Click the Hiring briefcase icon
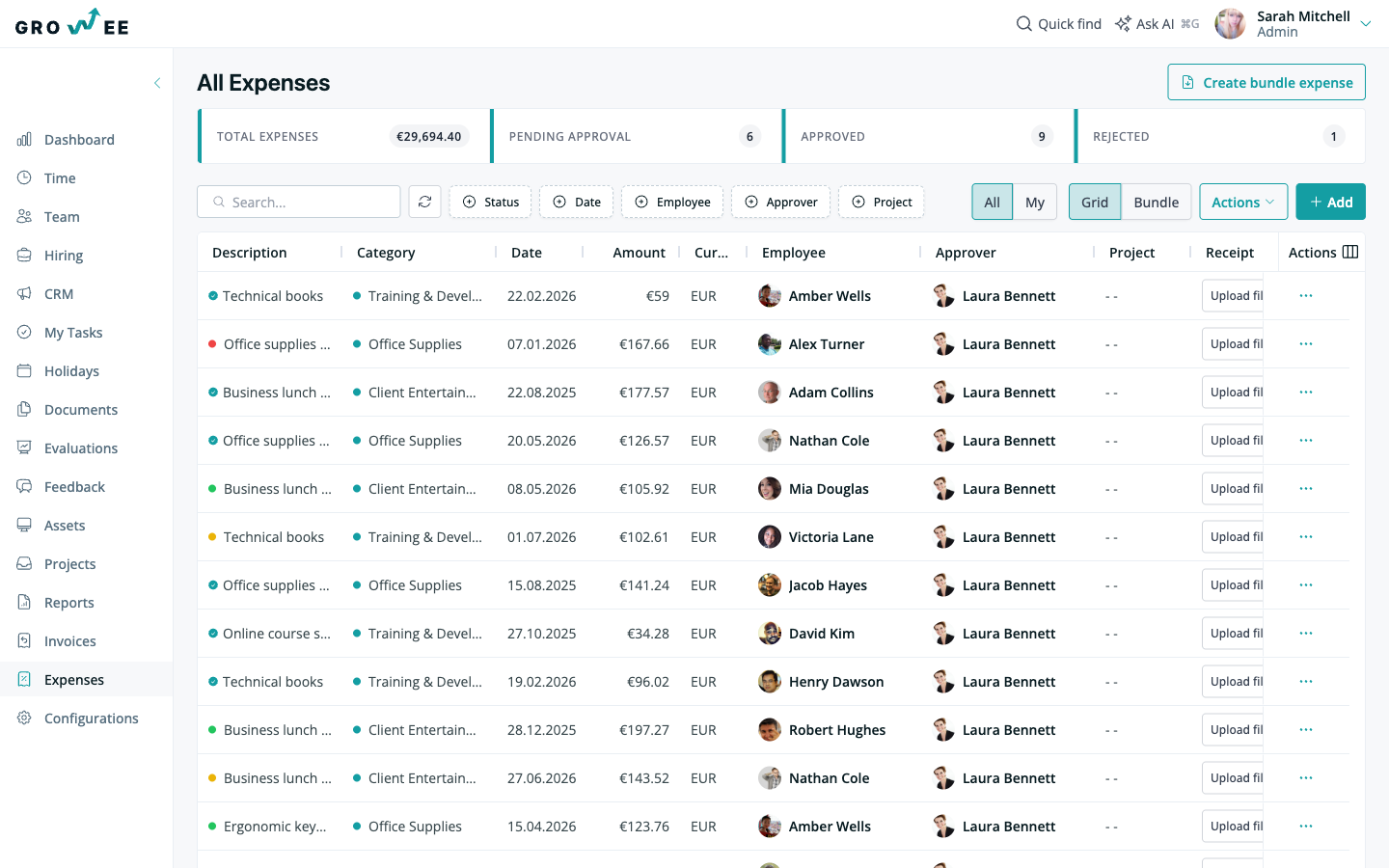The width and height of the screenshot is (1389, 868). [x=24, y=256]
